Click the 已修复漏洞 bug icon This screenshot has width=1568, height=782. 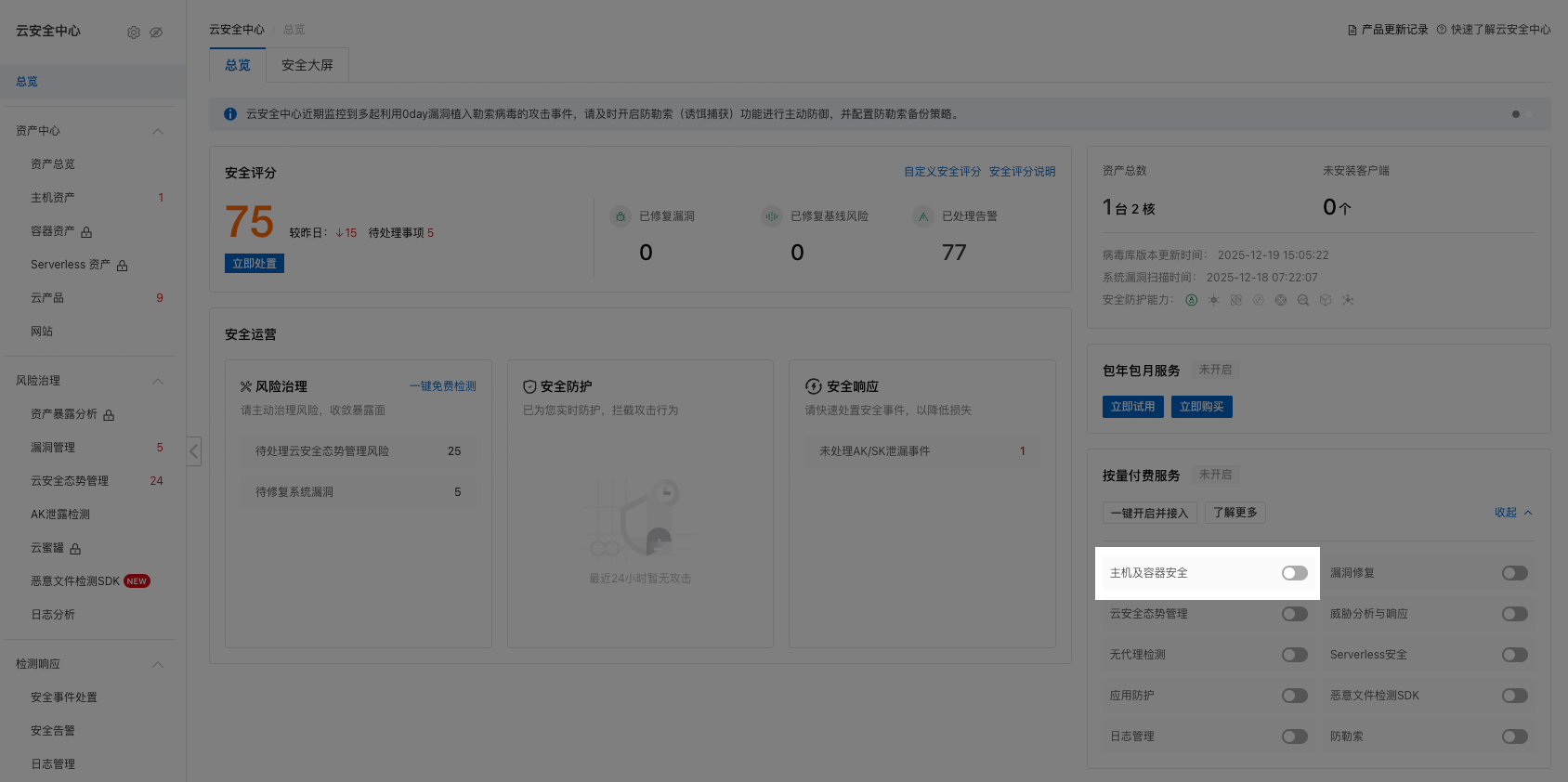(621, 216)
